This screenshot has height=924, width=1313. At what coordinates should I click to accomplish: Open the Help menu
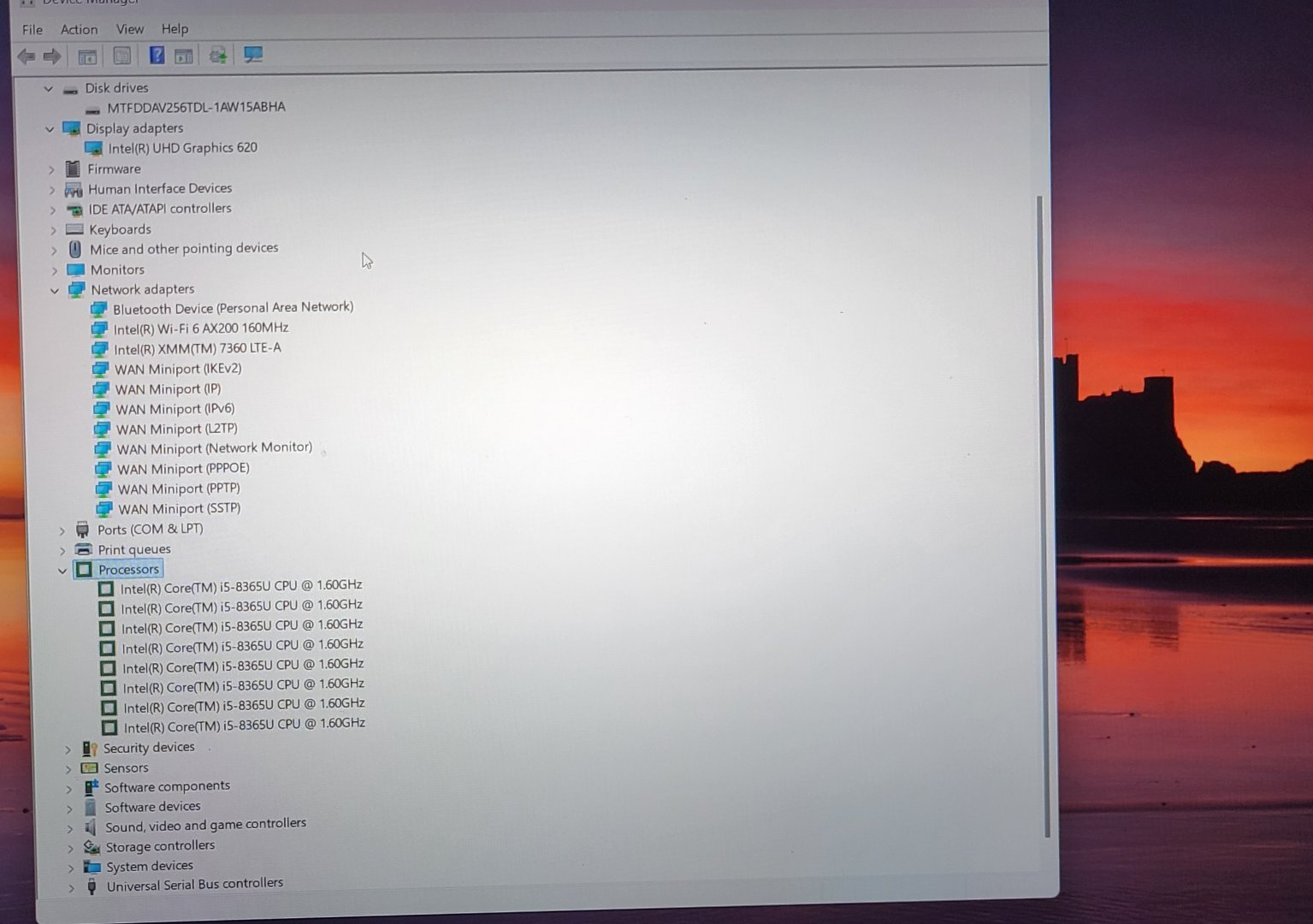[x=174, y=29]
